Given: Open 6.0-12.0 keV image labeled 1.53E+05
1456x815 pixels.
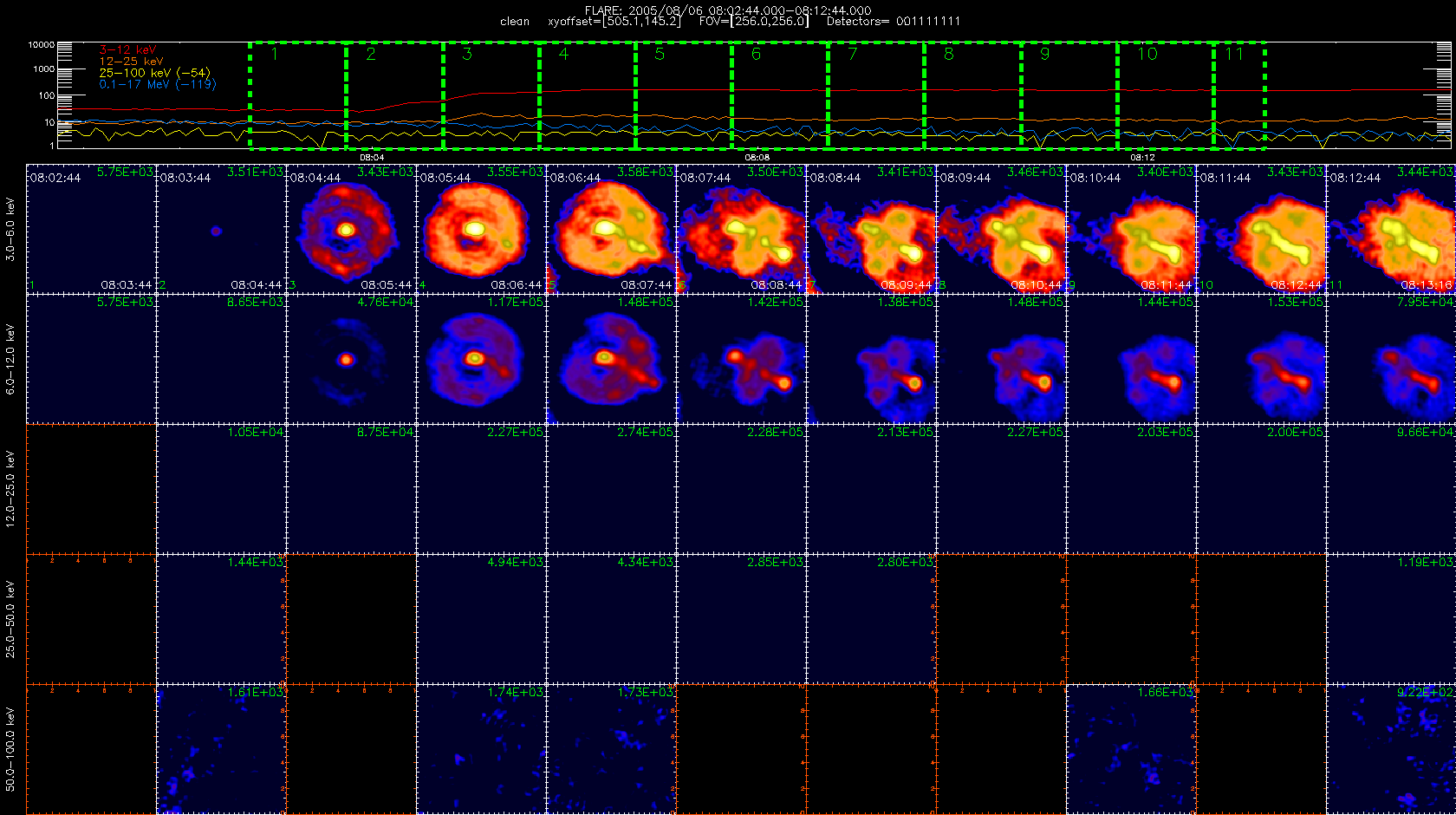Looking at the screenshot, I should pyautogui.click(x=1261, y=359).
